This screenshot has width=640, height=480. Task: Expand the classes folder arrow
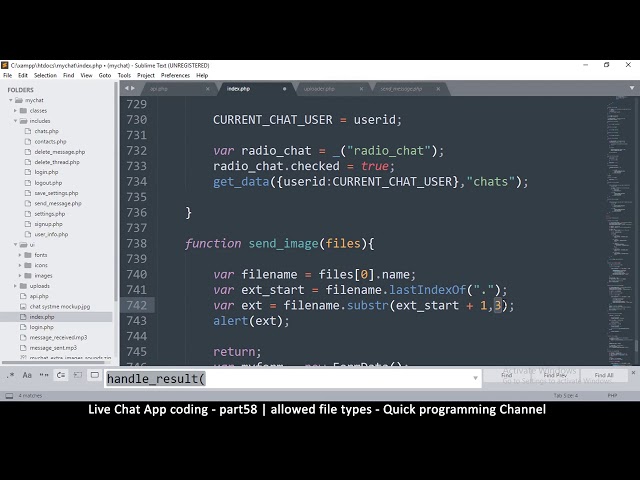click(x=16, y=111)
